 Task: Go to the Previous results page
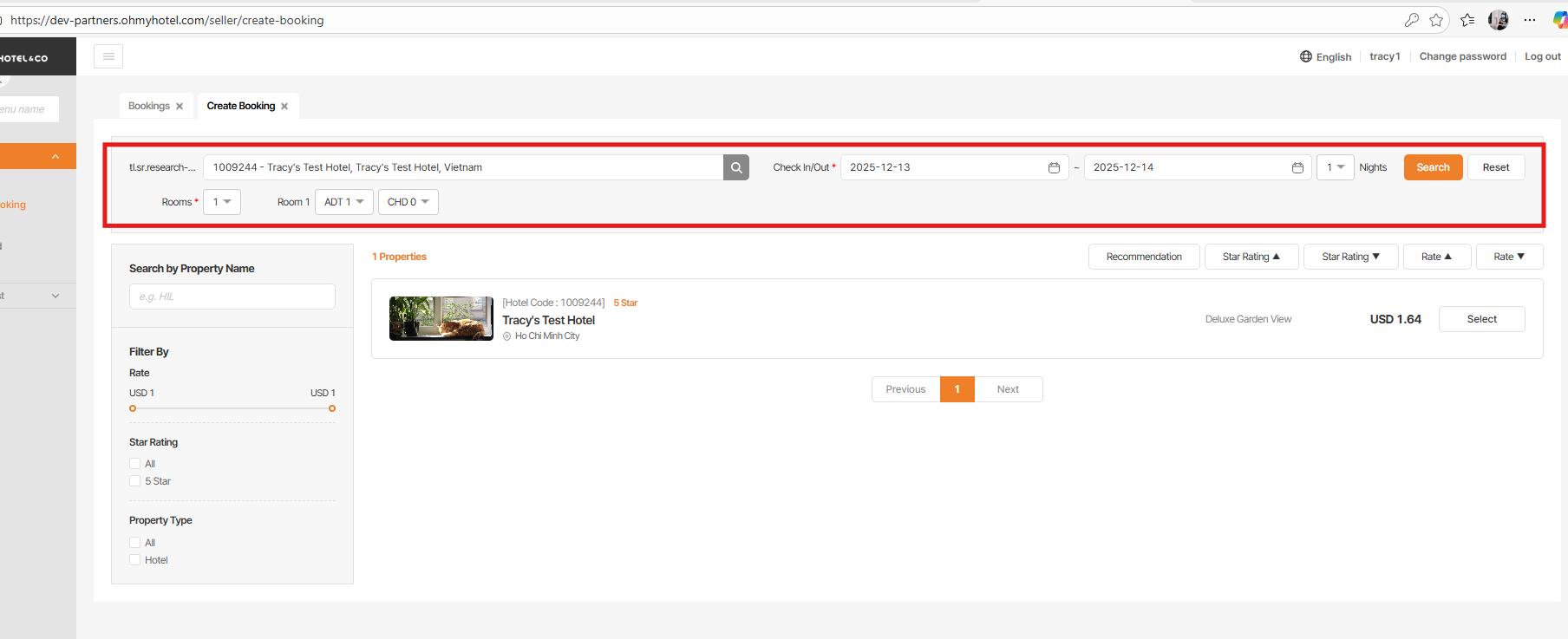click(x=906, y=389)
